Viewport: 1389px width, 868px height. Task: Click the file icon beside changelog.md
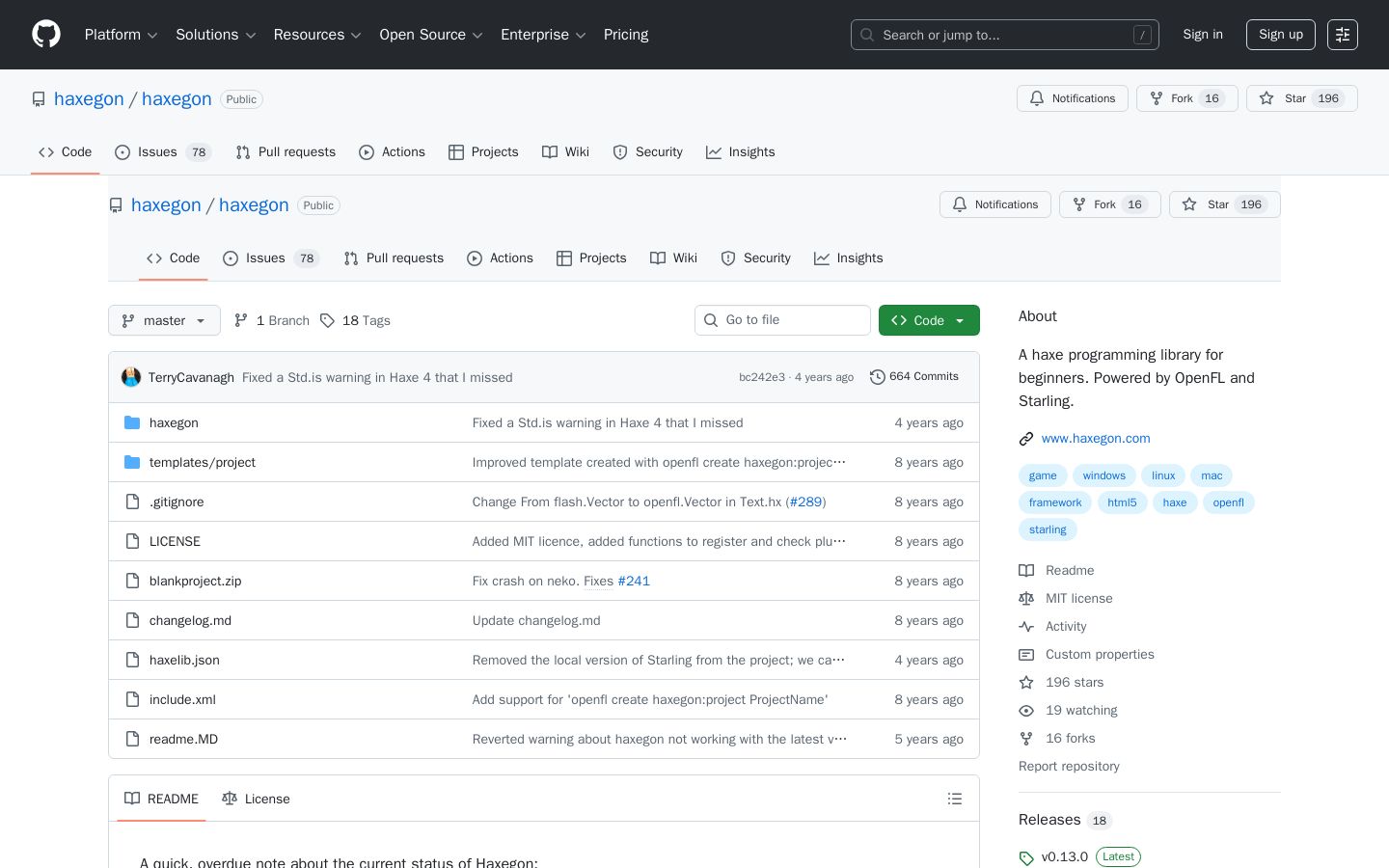132,620
